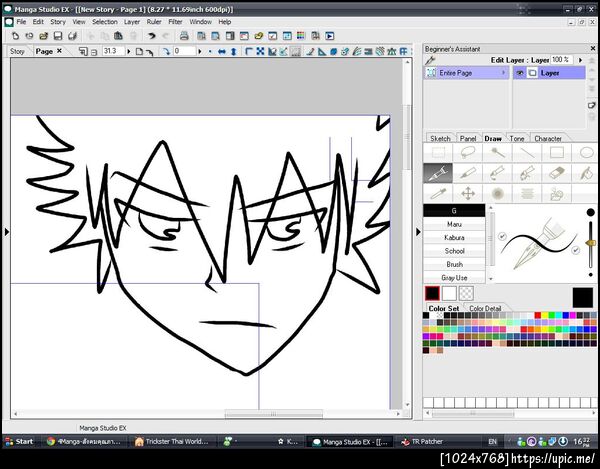Select the Rectangle marquee tool
The height and width of the screenshot is (469, 600).
438,153
